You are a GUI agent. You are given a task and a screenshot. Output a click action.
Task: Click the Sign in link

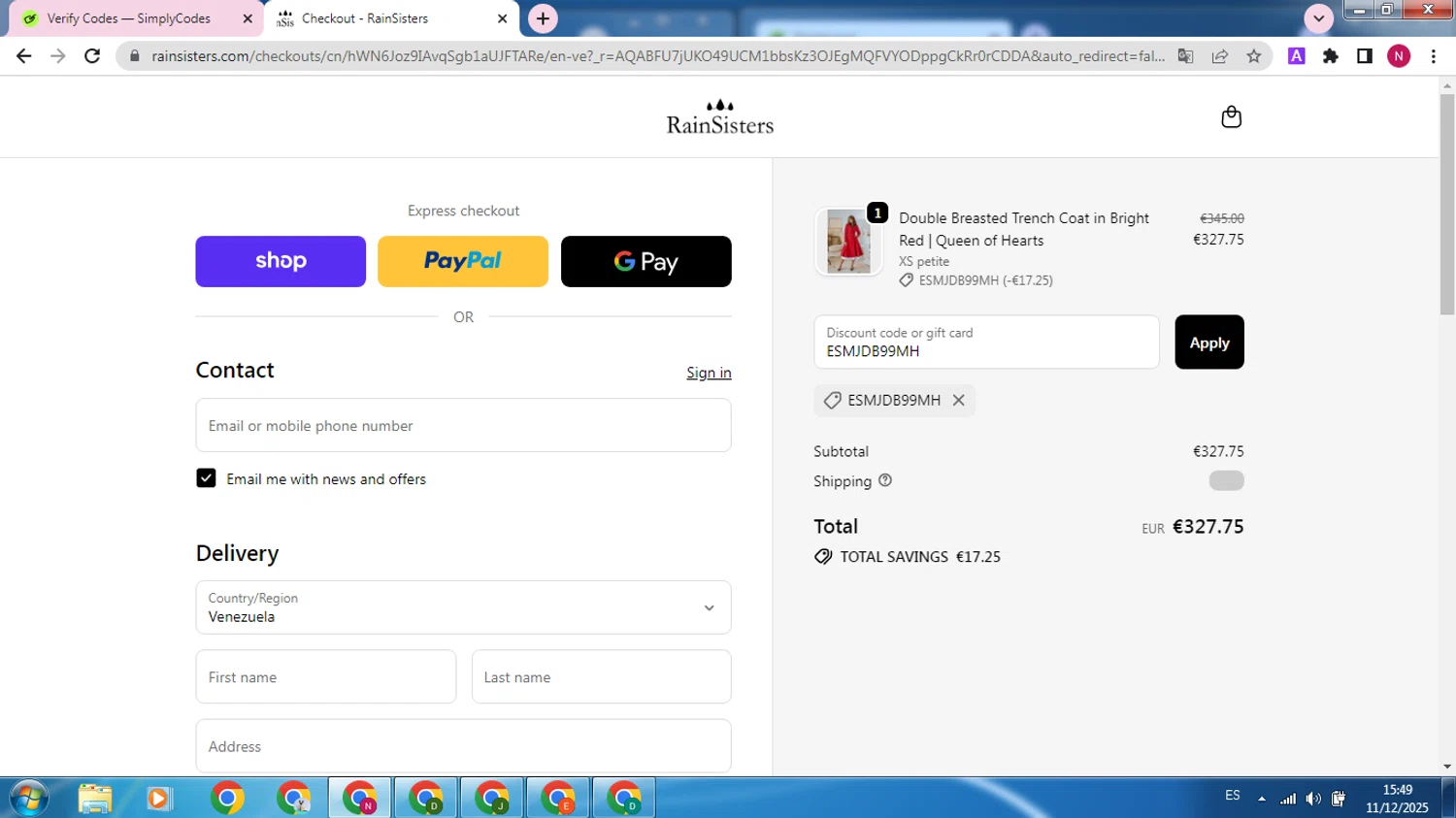(x=709, y=373)
